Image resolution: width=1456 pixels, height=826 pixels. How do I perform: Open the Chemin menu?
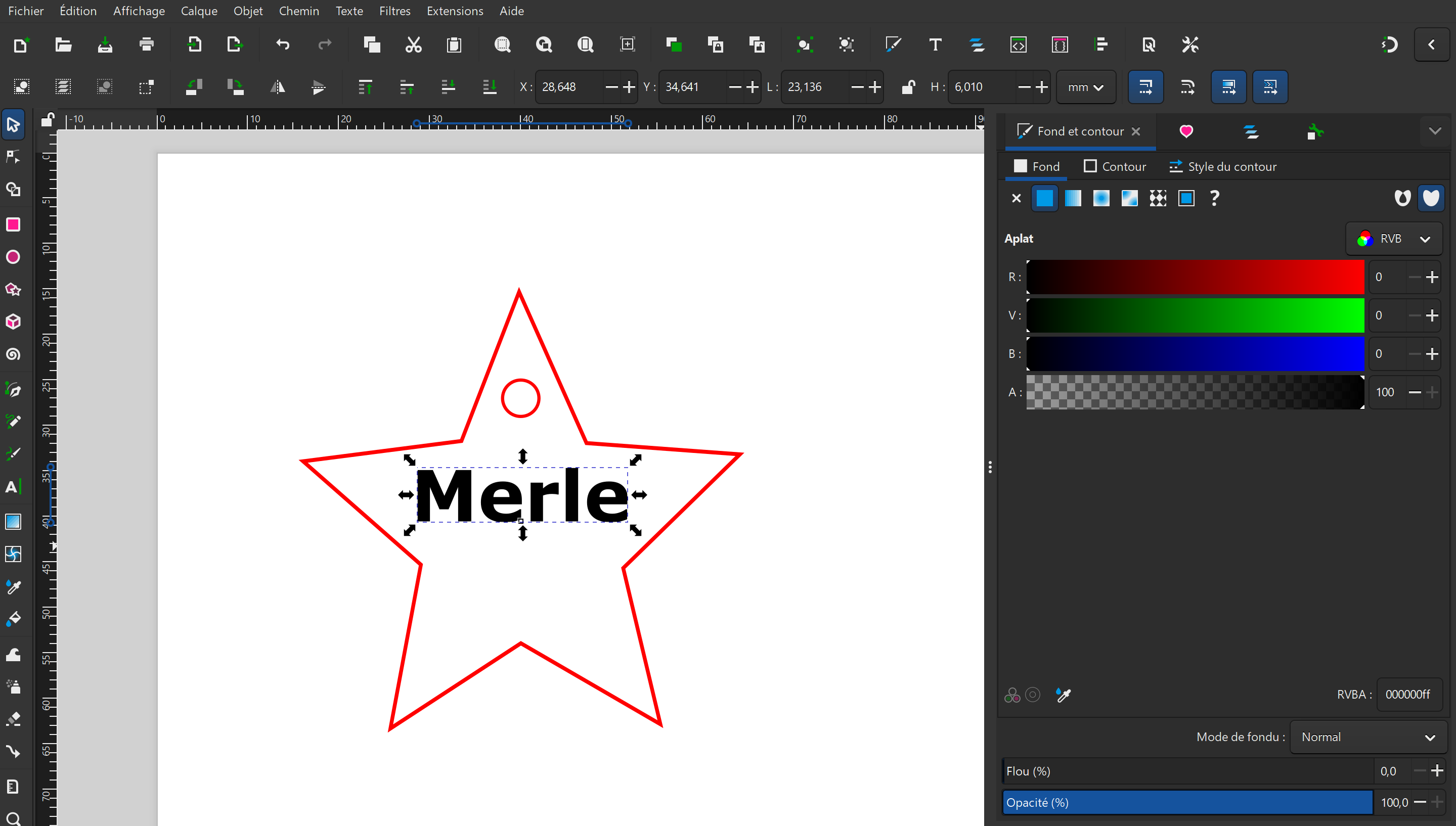click(298, 11)
